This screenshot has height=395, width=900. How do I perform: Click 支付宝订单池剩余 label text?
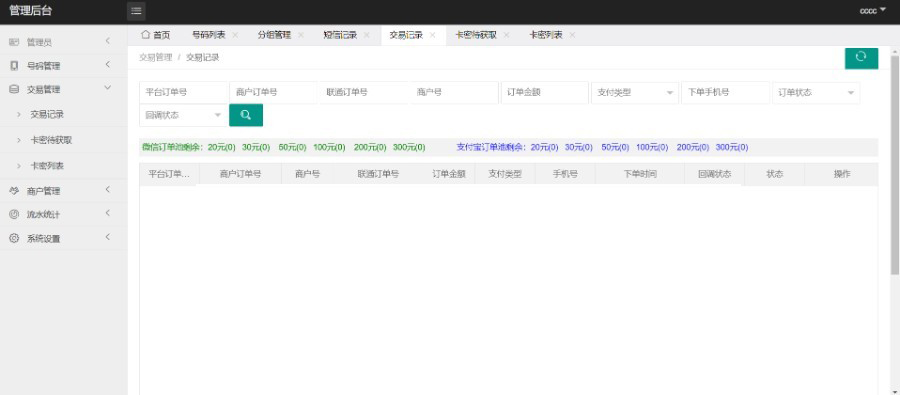click(x=491, y=147)
